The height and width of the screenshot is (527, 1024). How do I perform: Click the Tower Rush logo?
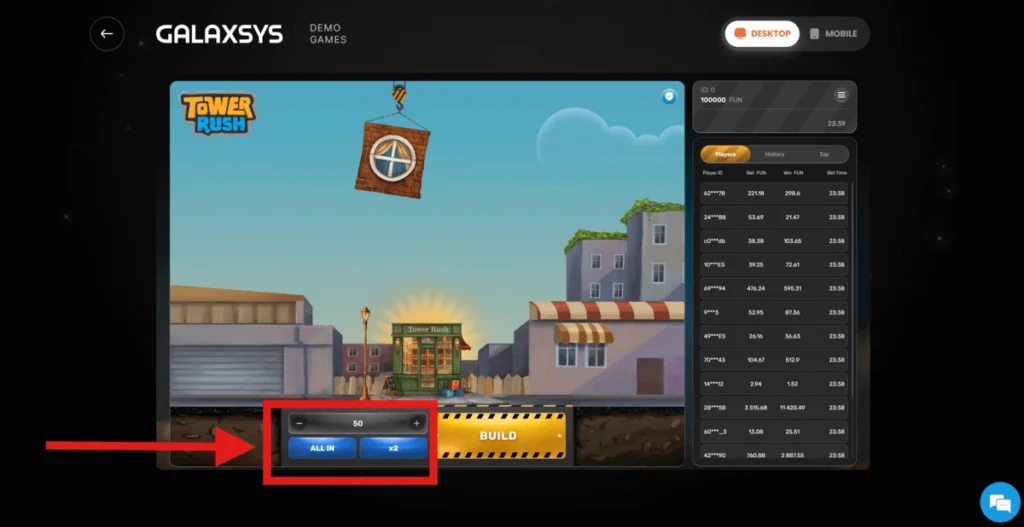click(x=218, y=113)
